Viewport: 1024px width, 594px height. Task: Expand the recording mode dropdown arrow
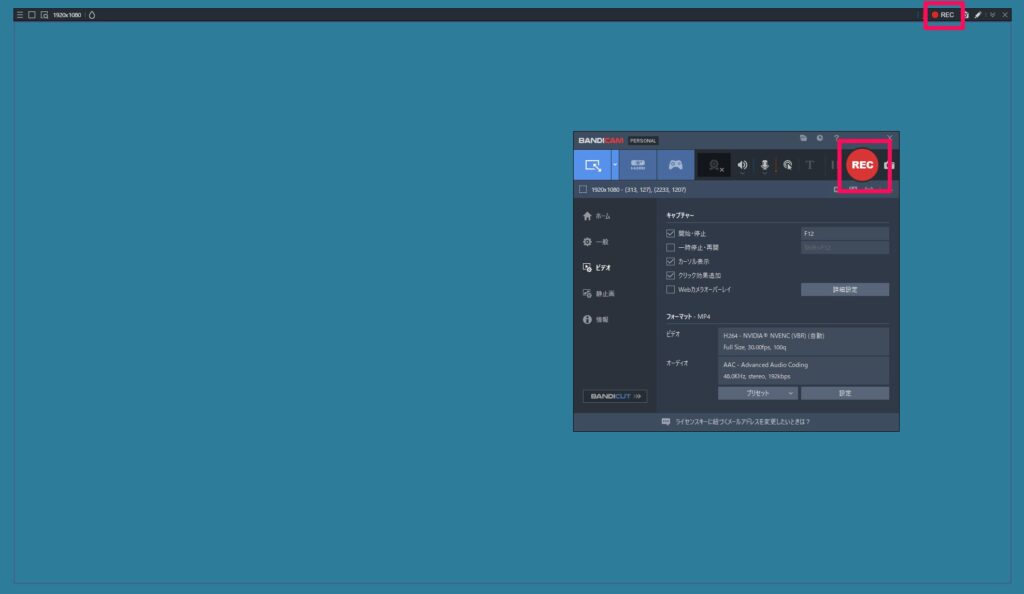pyautogui.click(x=615, y=165)
